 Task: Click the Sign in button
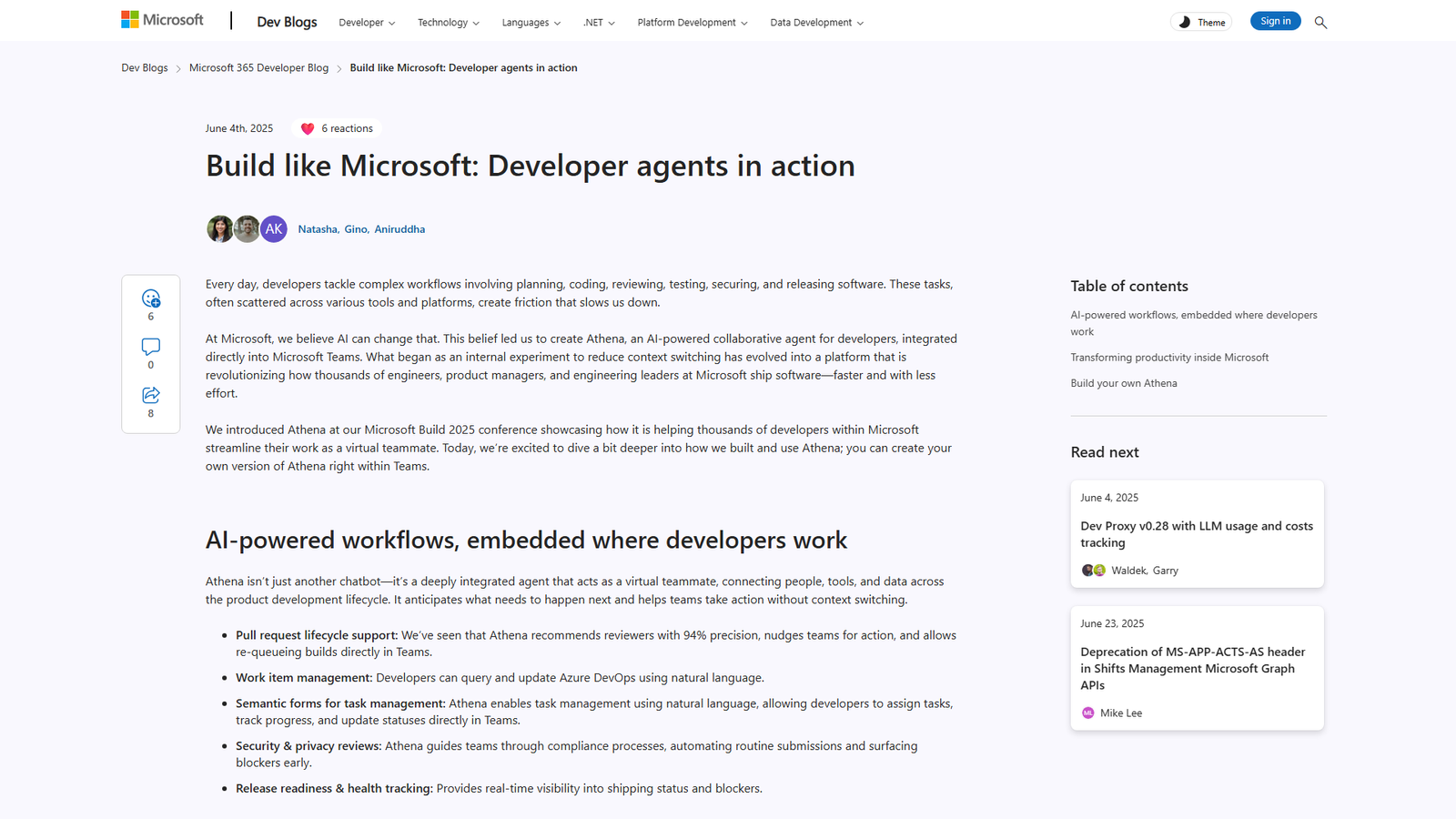1275,22
